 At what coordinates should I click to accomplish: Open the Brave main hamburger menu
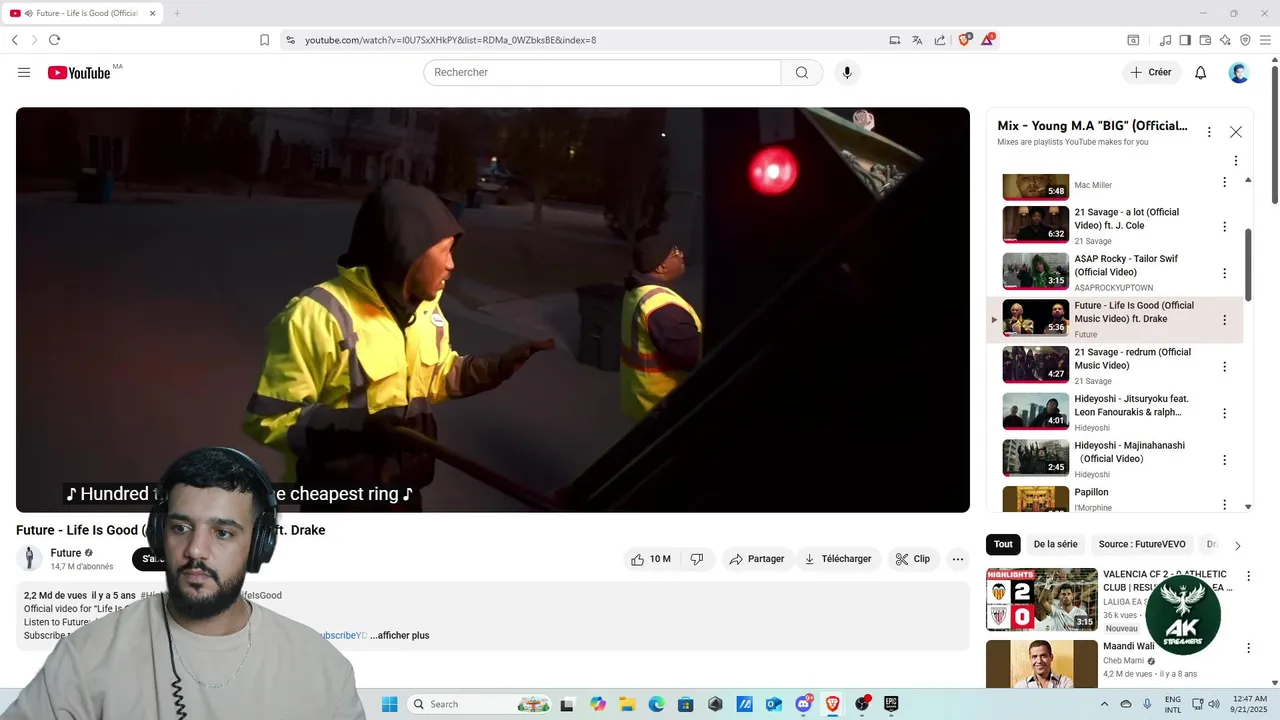[1265, 40]
